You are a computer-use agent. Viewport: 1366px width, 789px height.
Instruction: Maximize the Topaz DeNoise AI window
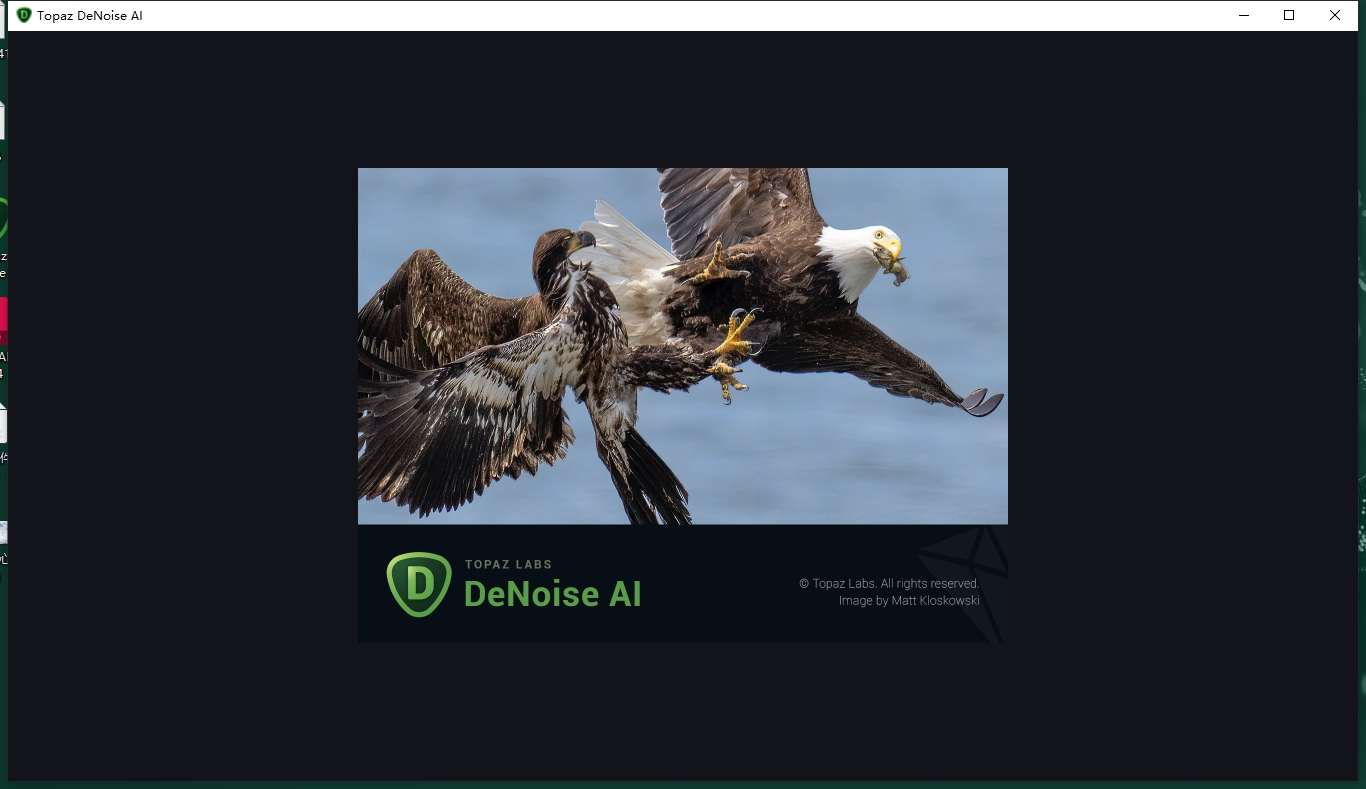pyautogui.click(x=1289, y=15)
